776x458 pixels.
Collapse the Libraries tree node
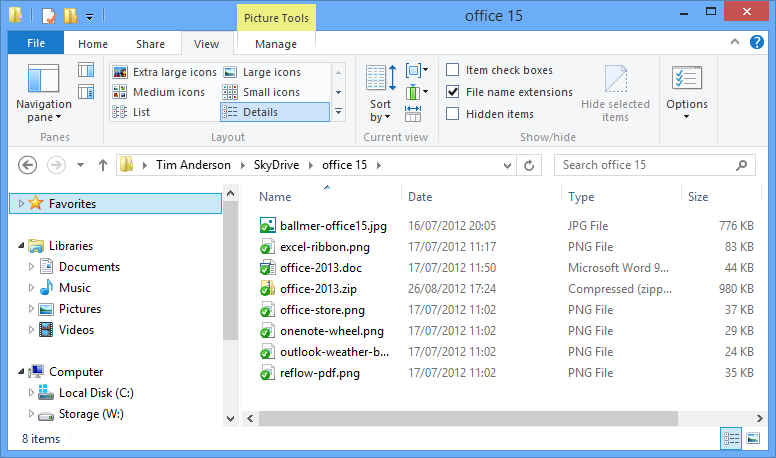tap(21, 246)
